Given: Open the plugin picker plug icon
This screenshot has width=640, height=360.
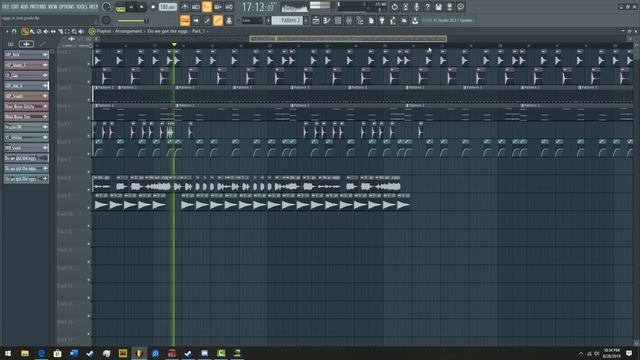Looking at the screenshot, I should point(382,20).
